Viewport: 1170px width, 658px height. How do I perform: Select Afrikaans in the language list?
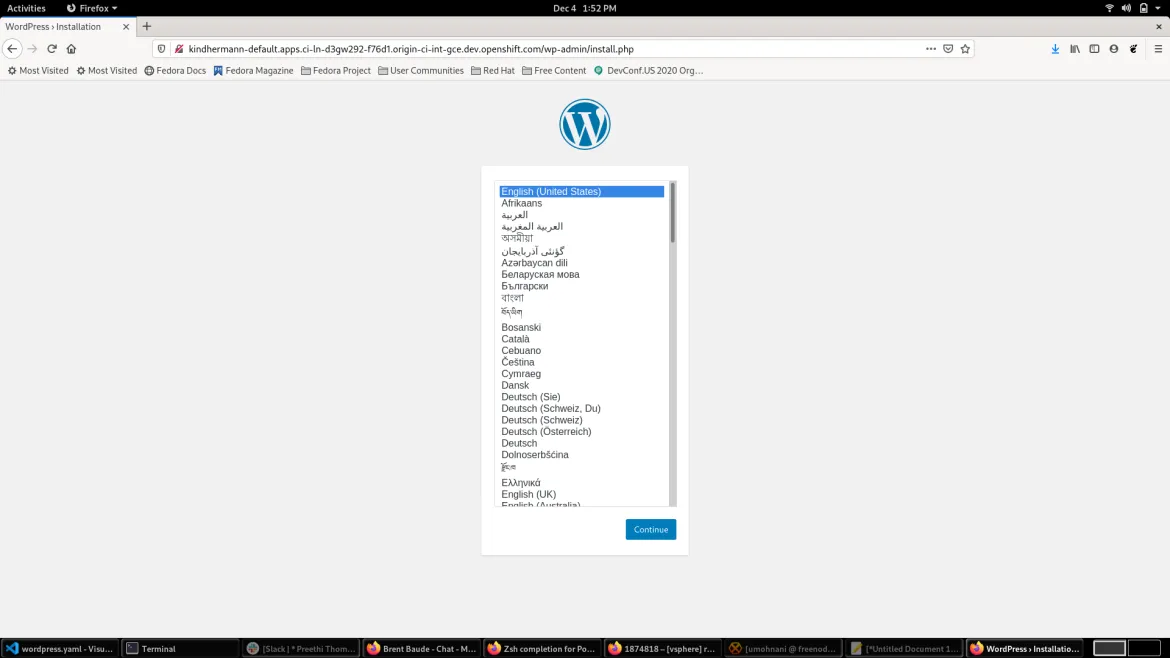pos(581,203)
